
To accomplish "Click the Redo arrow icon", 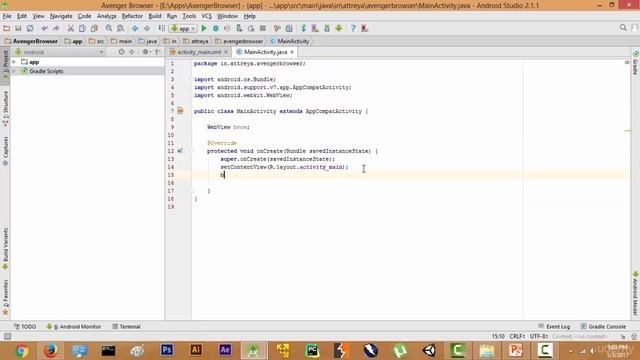I will click(x=56, y=28).
